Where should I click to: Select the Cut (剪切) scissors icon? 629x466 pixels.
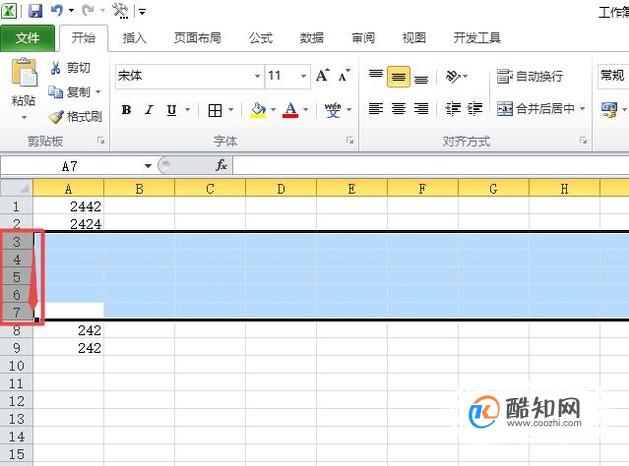click(x=55, y=67)
